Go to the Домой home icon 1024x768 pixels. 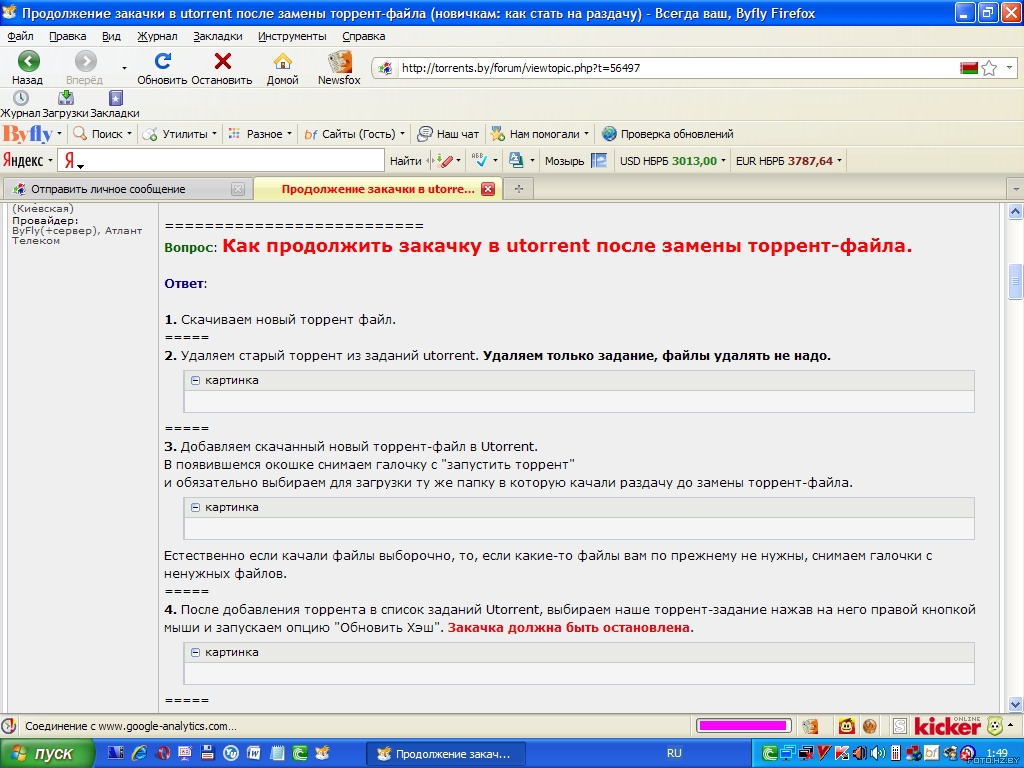point(282,61)
